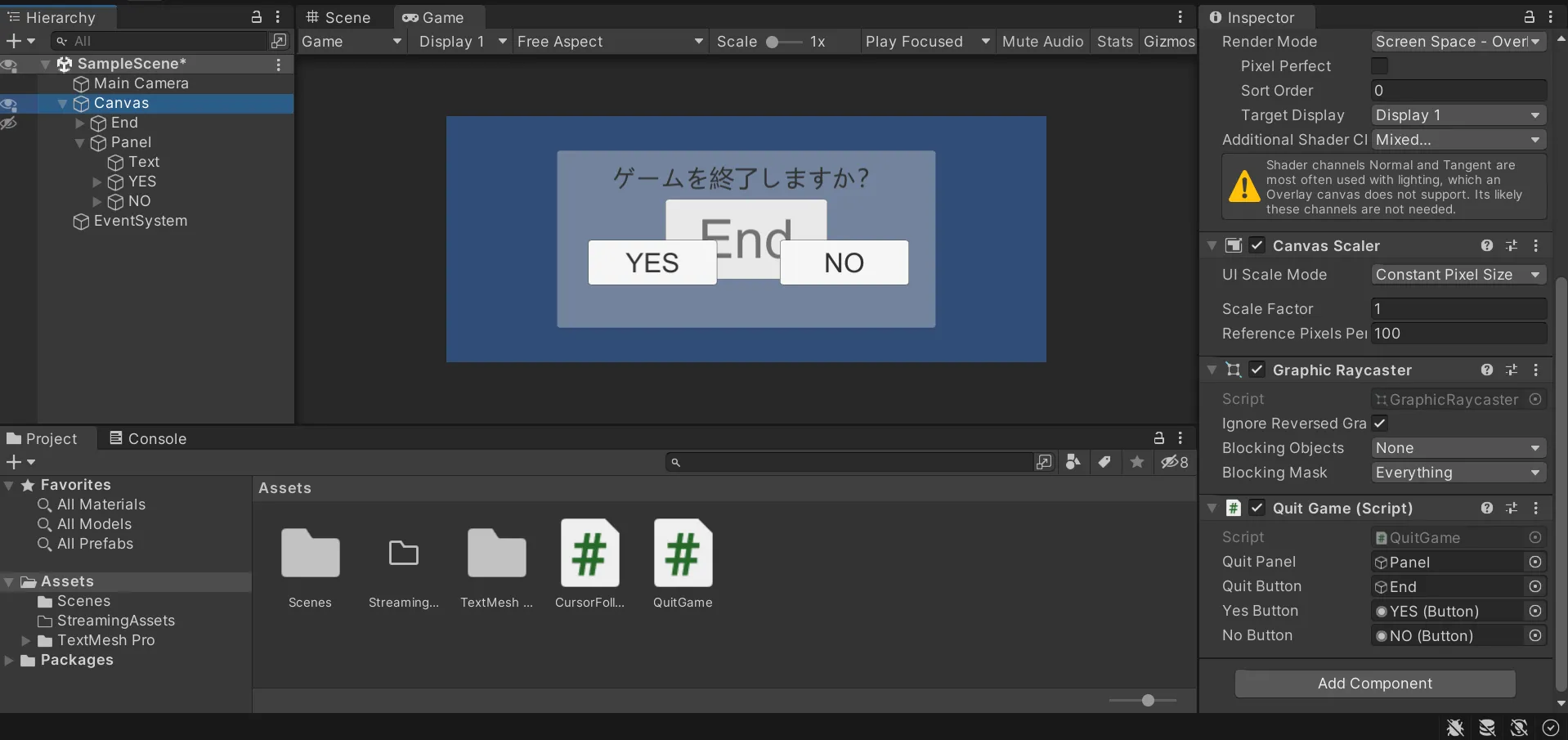1568x740 pixels.
Task: Expand the YES object in Hierarchy
Action: click(97, 182)
